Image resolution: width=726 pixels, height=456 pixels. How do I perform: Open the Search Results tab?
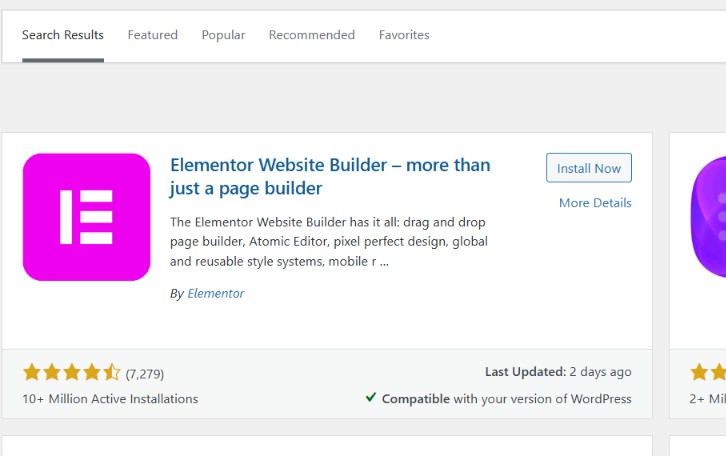tap(63, 35)
